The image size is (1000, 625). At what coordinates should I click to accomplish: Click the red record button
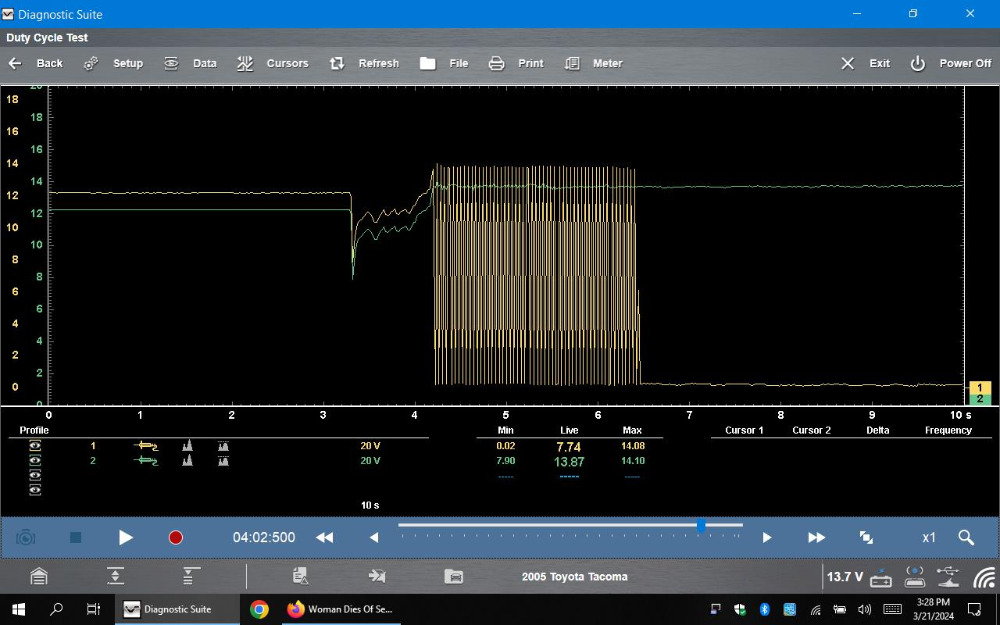176,538
